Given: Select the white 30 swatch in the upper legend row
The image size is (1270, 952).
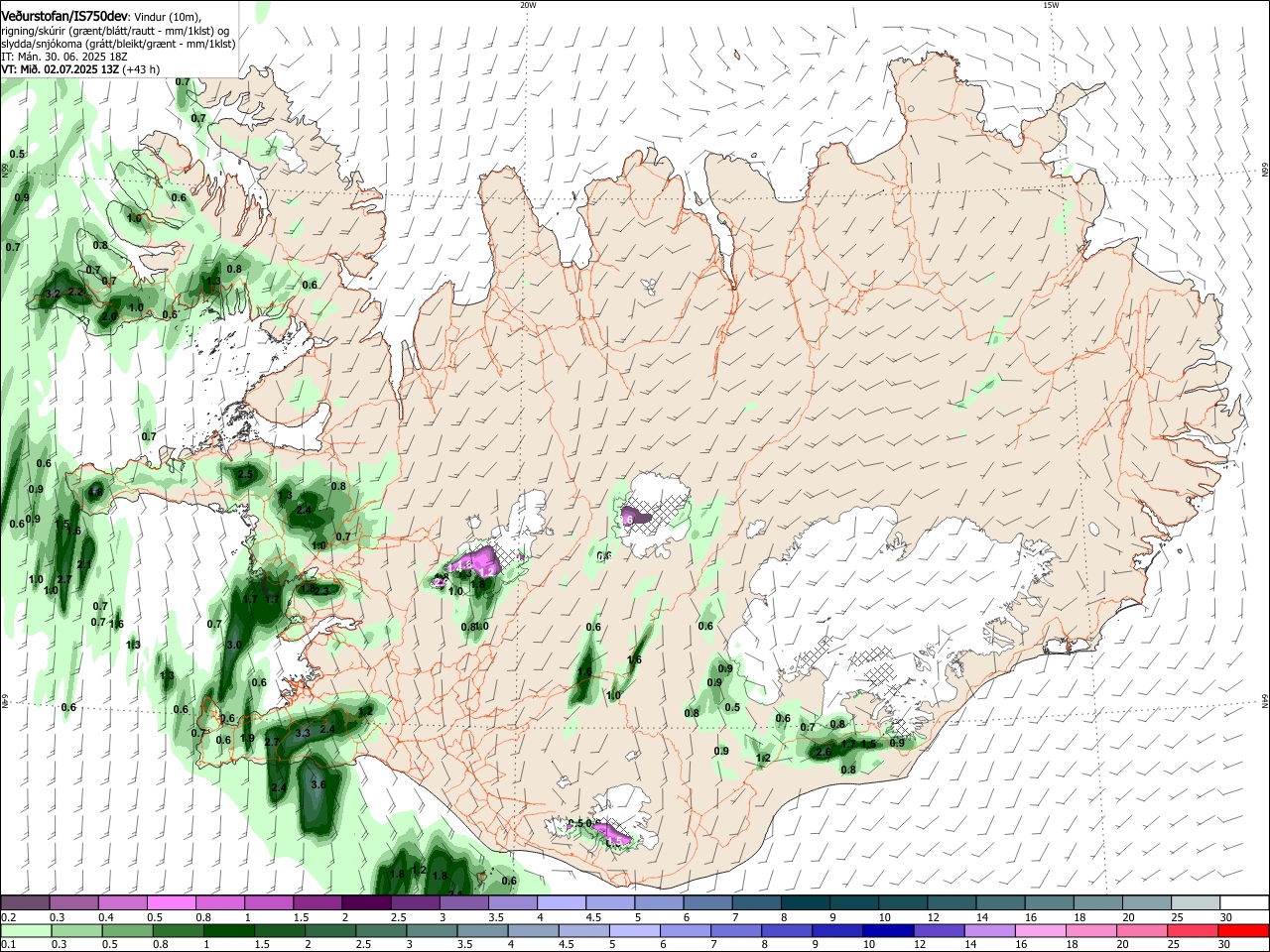Looking at the screenshot, I should point(1244,903).
